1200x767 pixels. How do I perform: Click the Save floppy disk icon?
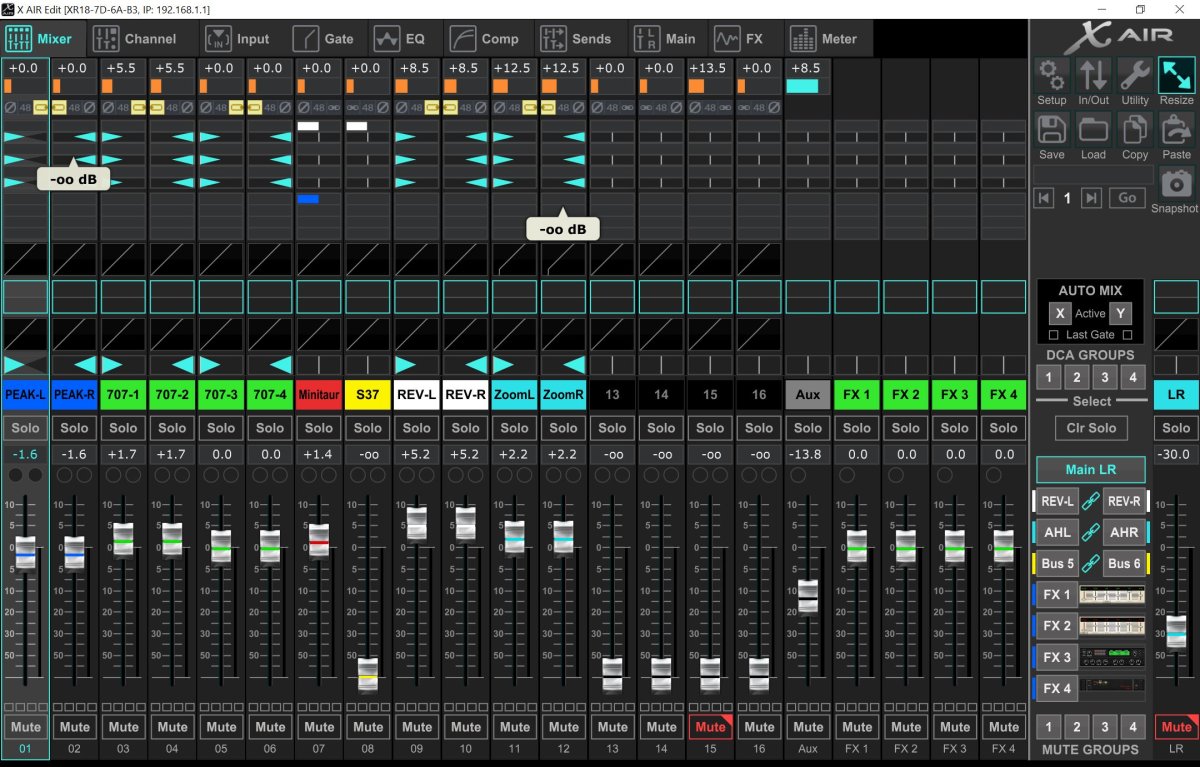tap(1051, 129)
